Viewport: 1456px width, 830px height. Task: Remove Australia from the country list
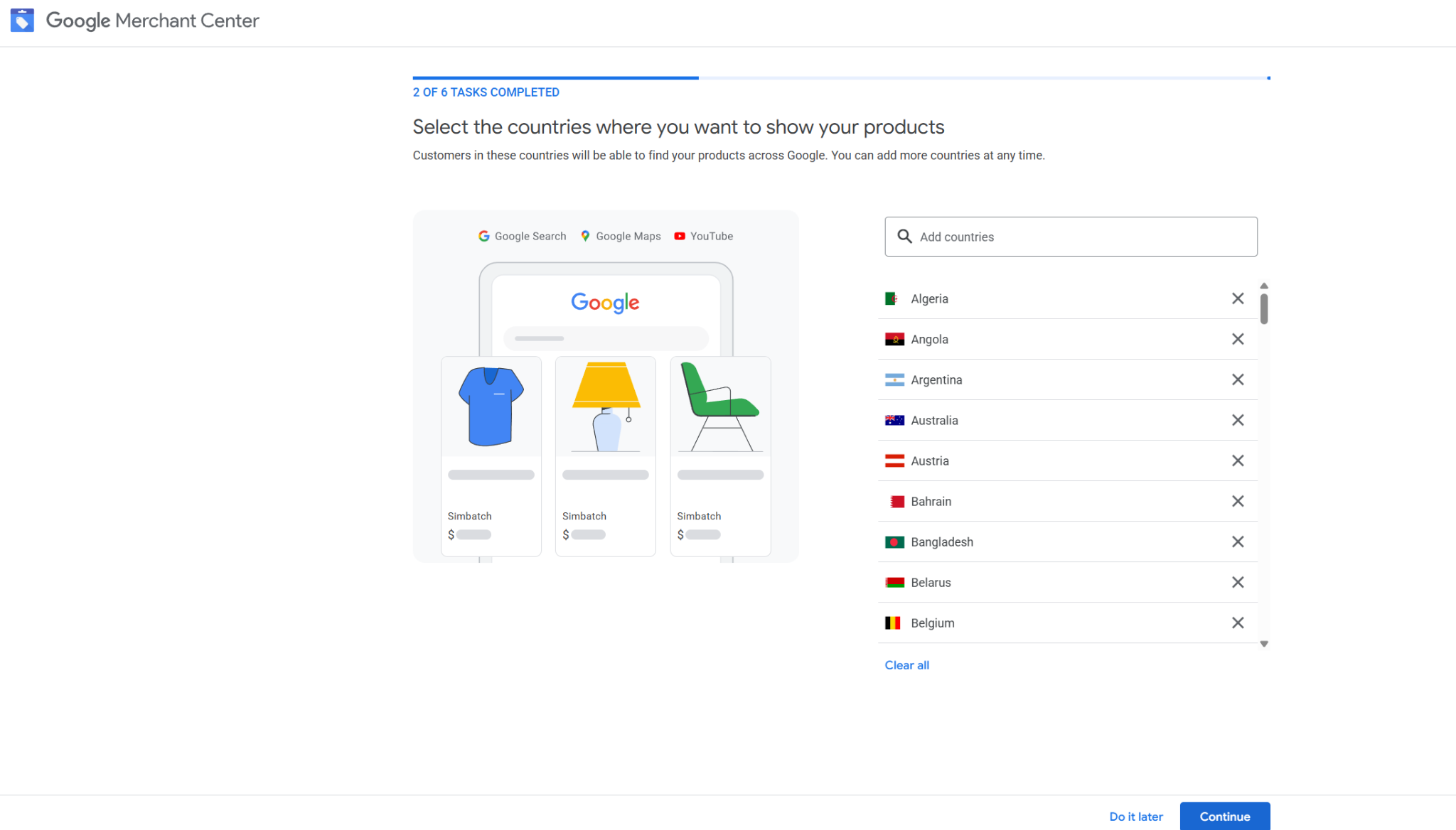click(1238, 420)
